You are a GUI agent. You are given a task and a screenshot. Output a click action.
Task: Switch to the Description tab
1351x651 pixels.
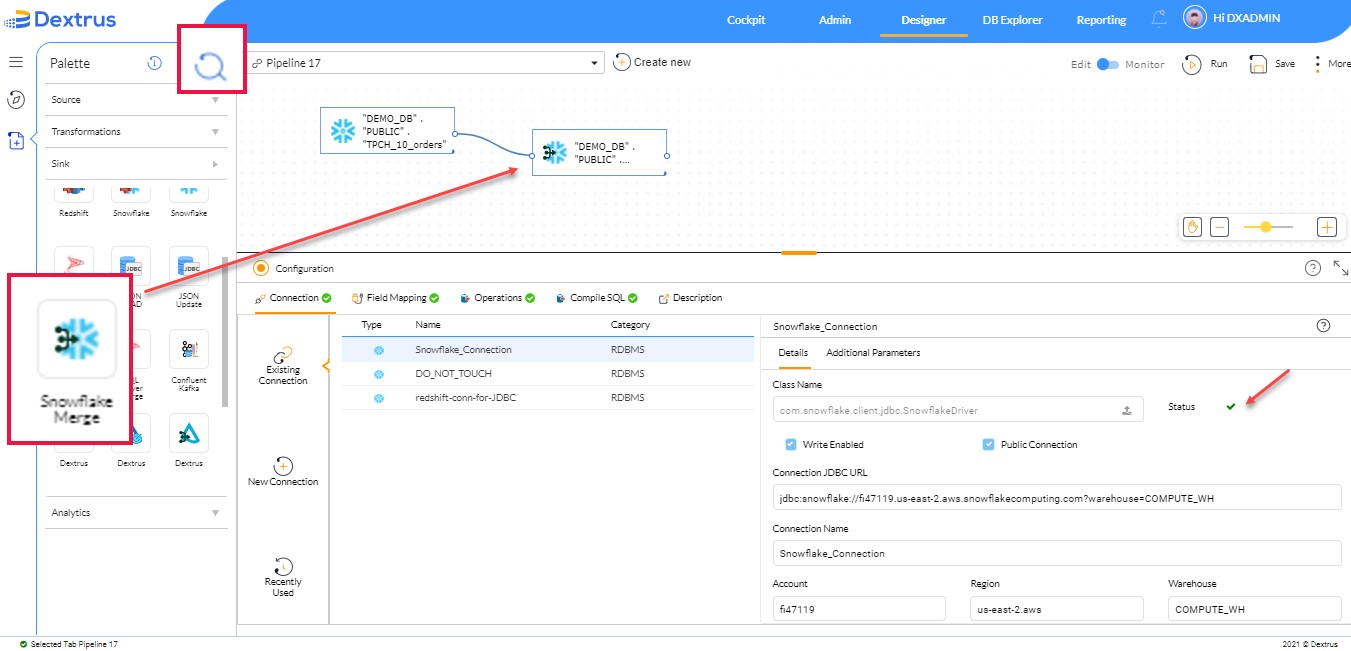pos(690,298)
